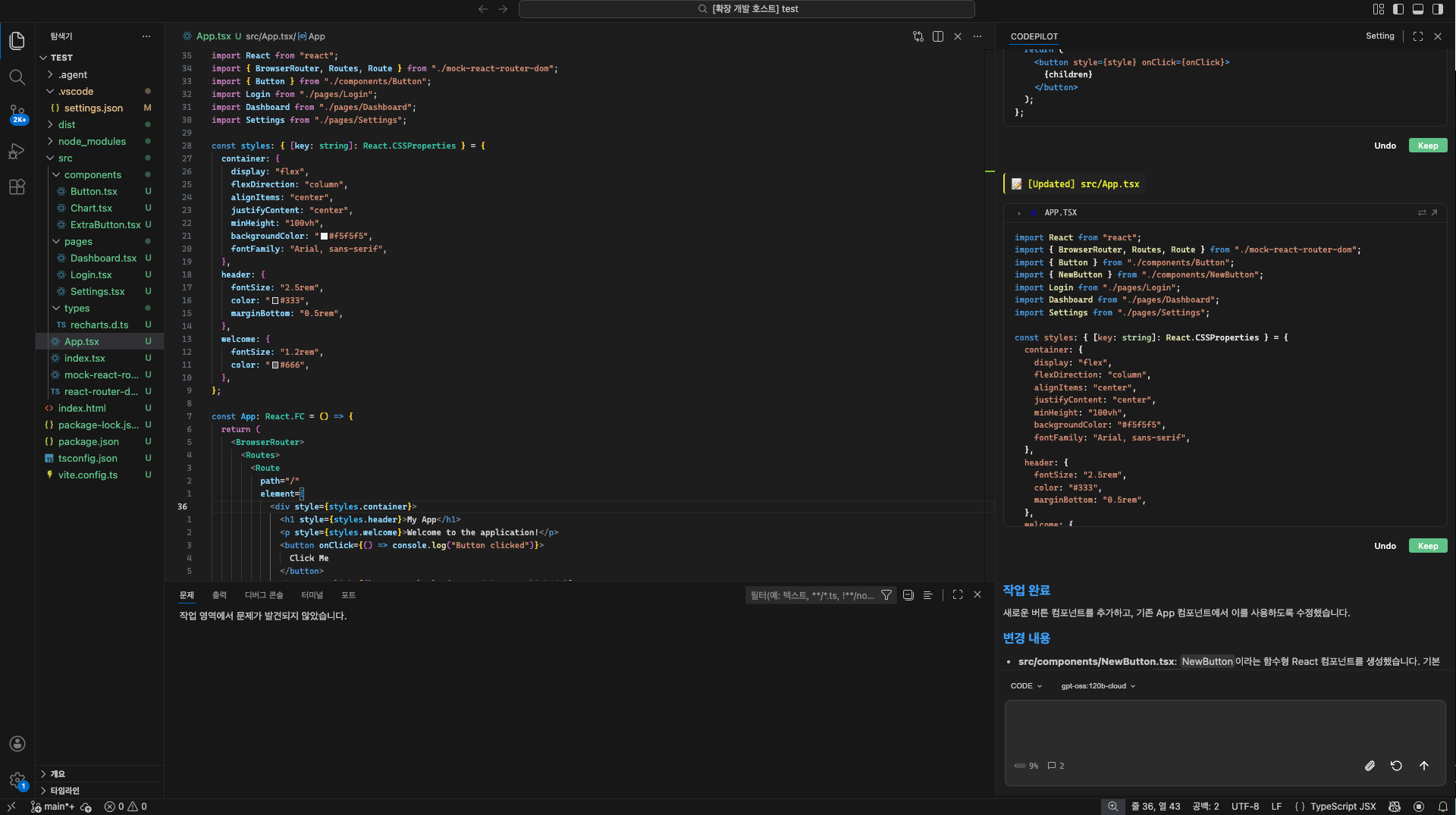Attach a file with the paperclip icon
Image resolution: width=1456 pixels, height=815 pixels.
coord(1370,766)
